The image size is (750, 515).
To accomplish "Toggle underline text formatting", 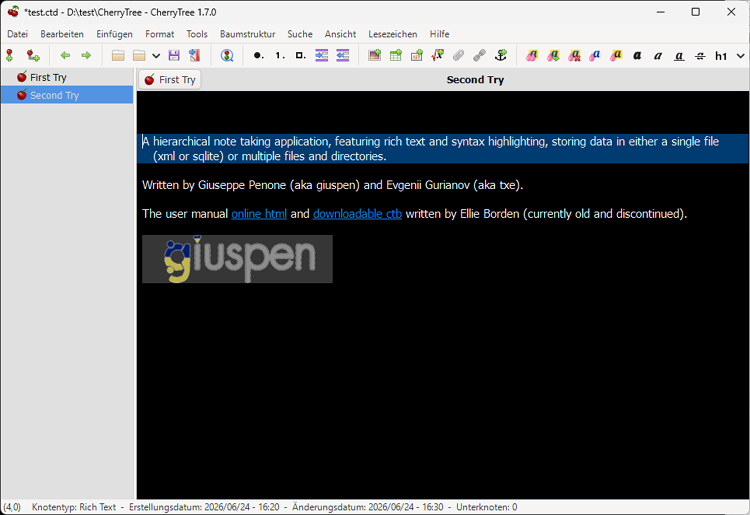I will (679, 56).
